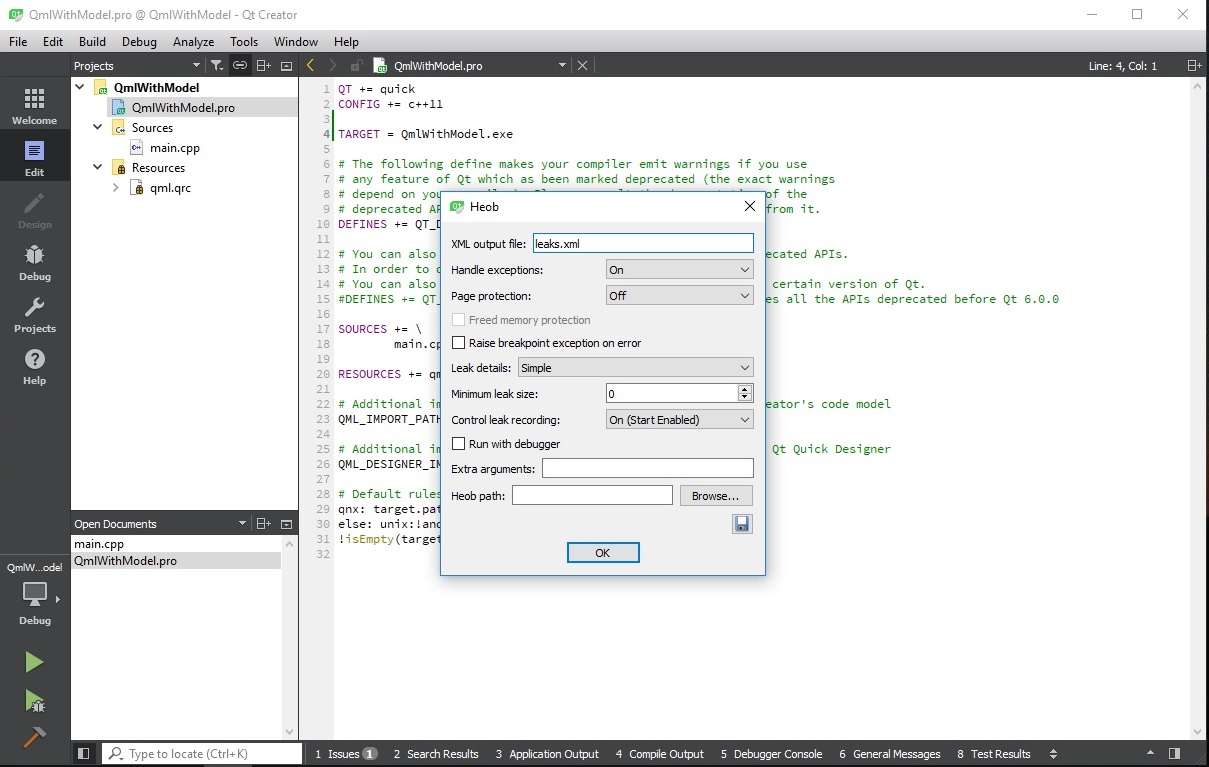The height and width of the screenshot is (767, 1209).
Task: Switch to Debug mode in sidebar
Action: (x=34, y=262)
